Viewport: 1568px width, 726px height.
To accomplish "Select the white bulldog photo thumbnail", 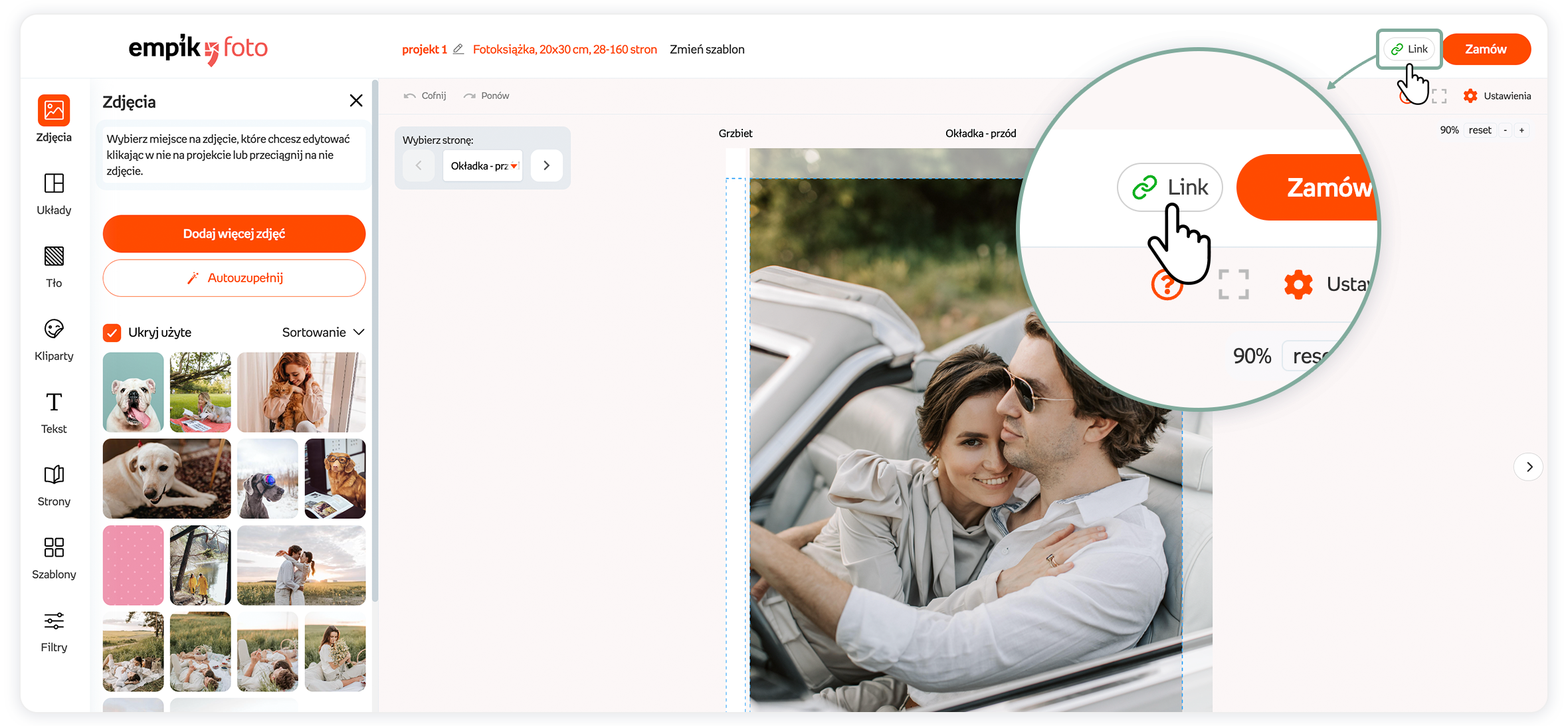I will tap(134, 392).
